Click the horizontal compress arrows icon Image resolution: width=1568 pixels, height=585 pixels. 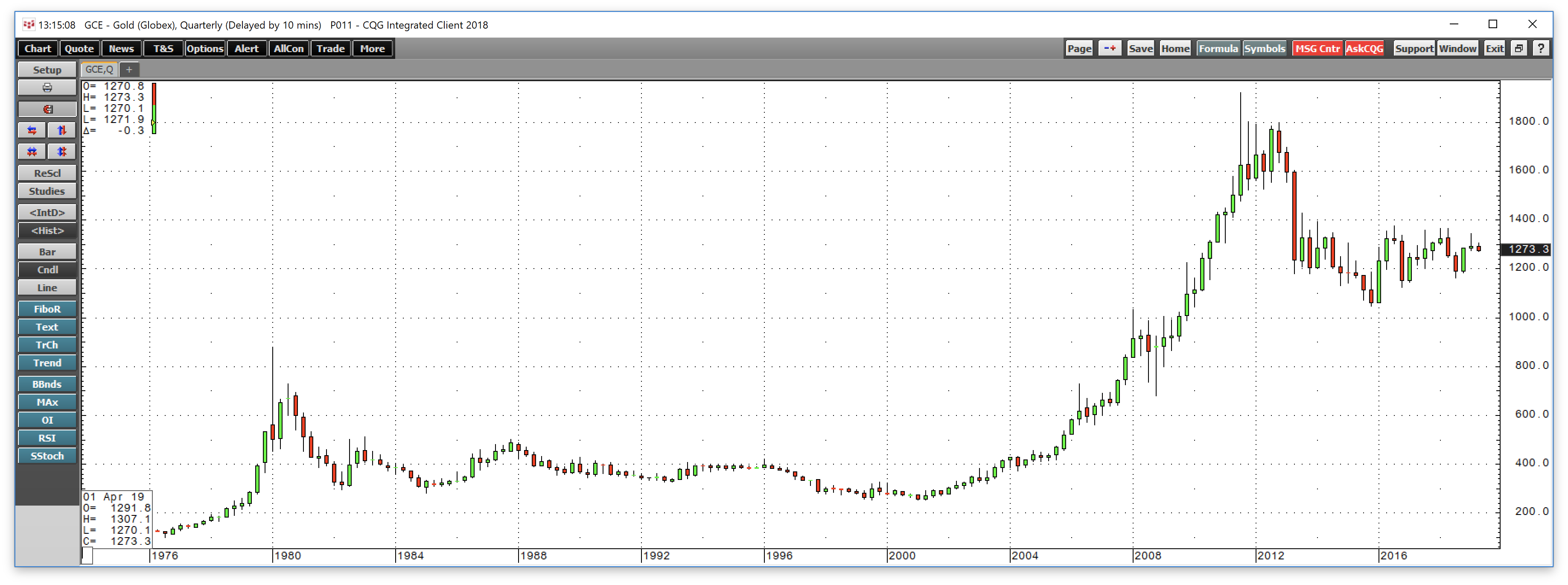[x=32, y=152]
